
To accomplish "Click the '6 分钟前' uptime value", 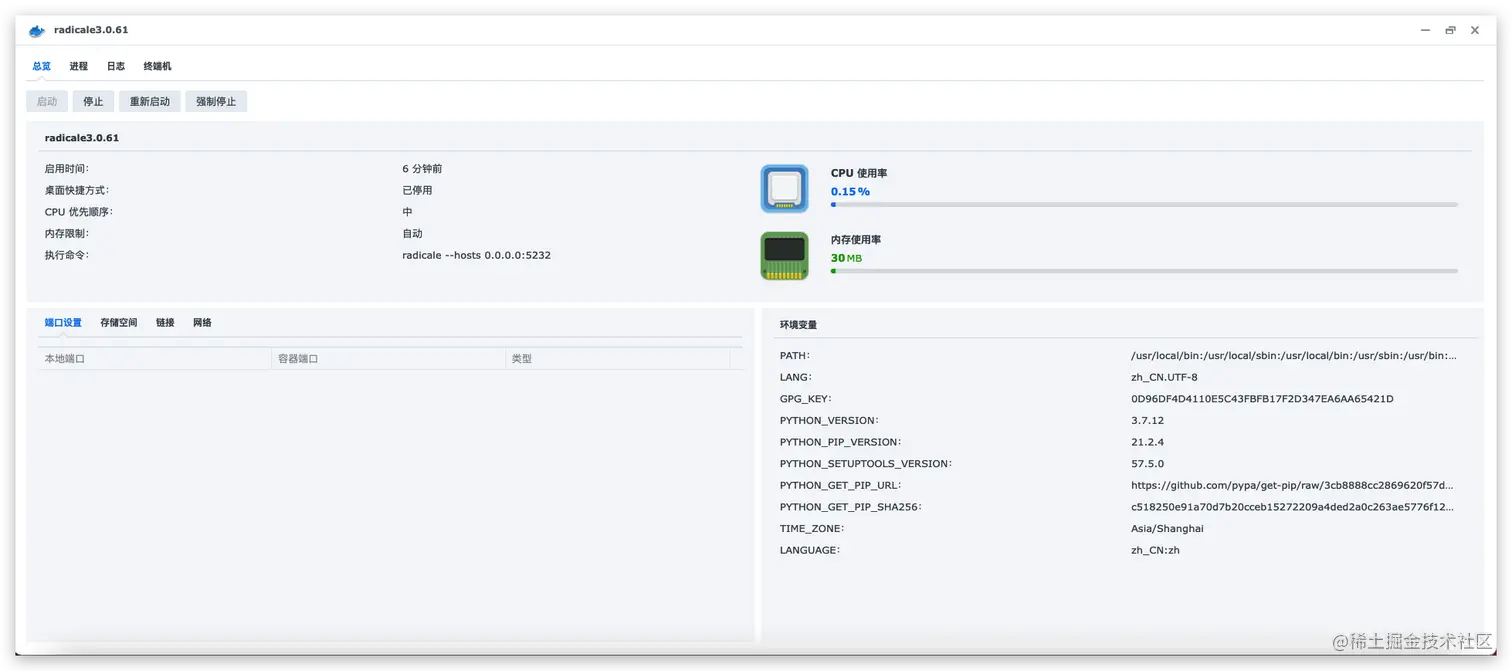I will [x=422, y=169].
